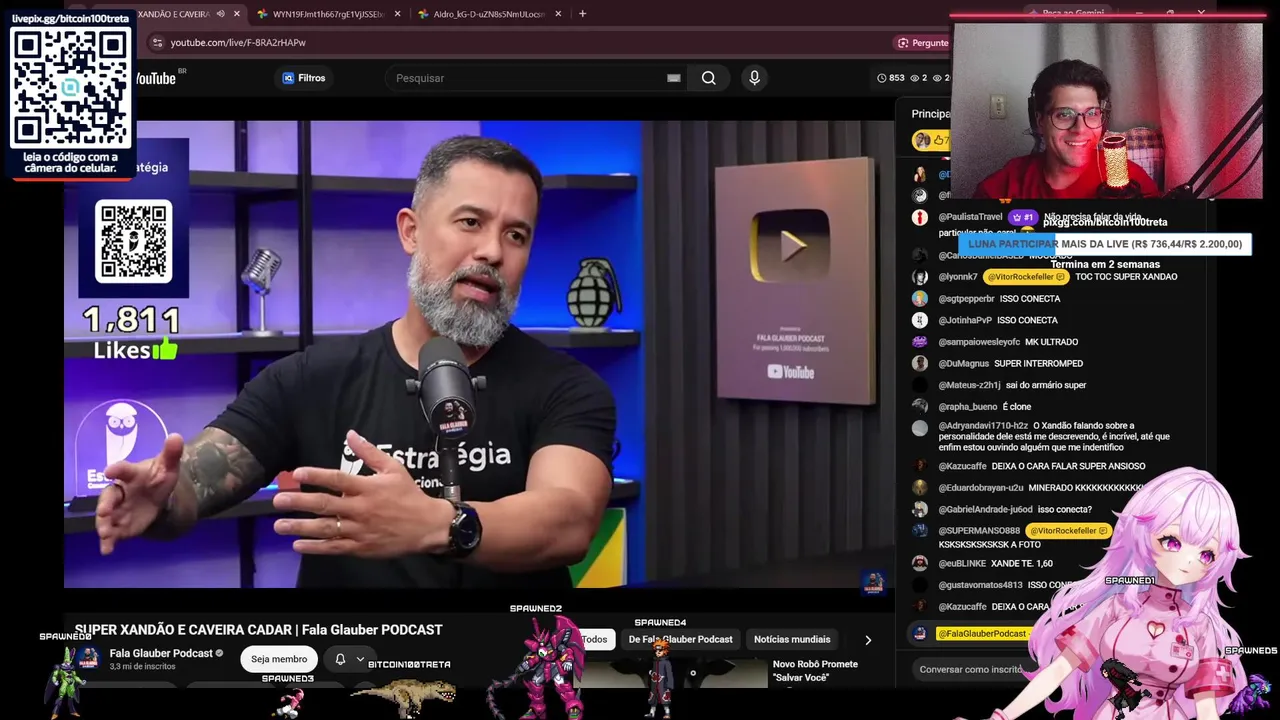Click the YouTube logo
The image size is (1280, 720).
click(x=156, y=78)
